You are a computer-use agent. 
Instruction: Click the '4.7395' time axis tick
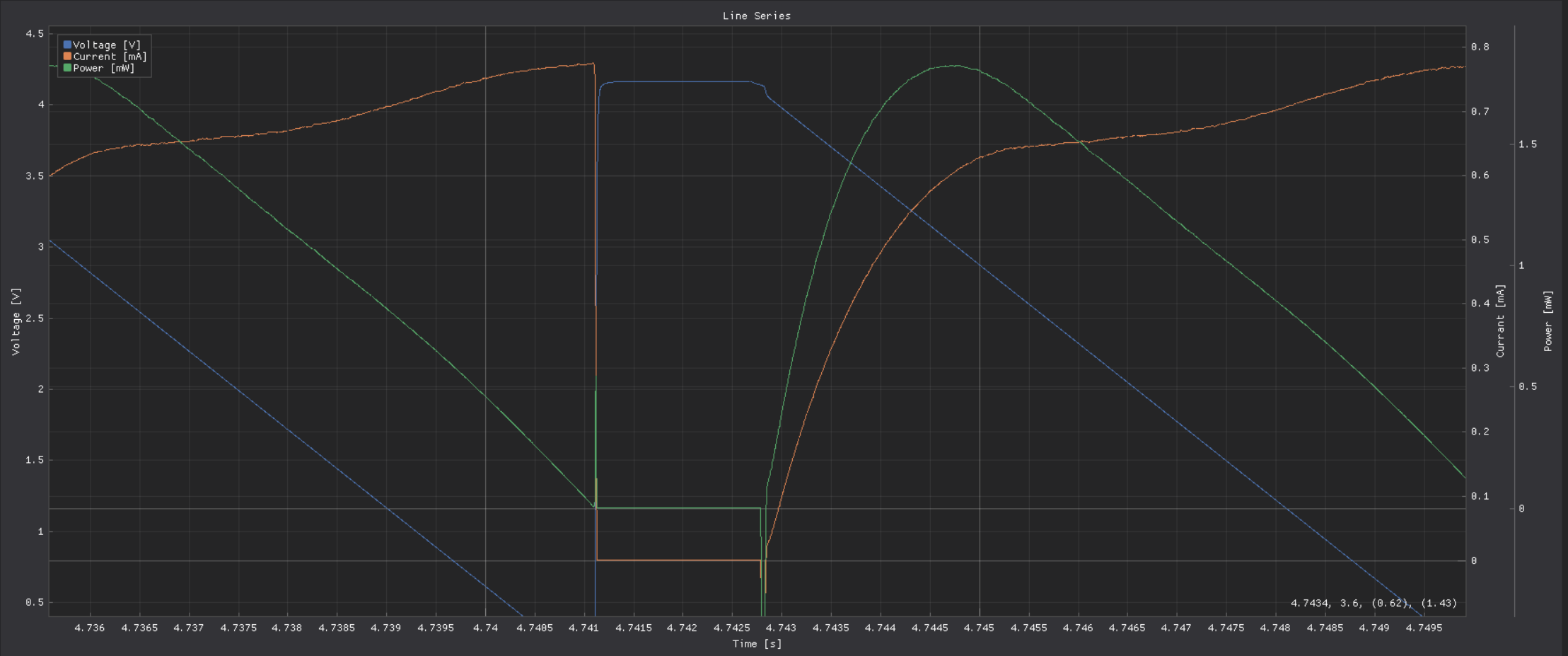click(436, 628)
